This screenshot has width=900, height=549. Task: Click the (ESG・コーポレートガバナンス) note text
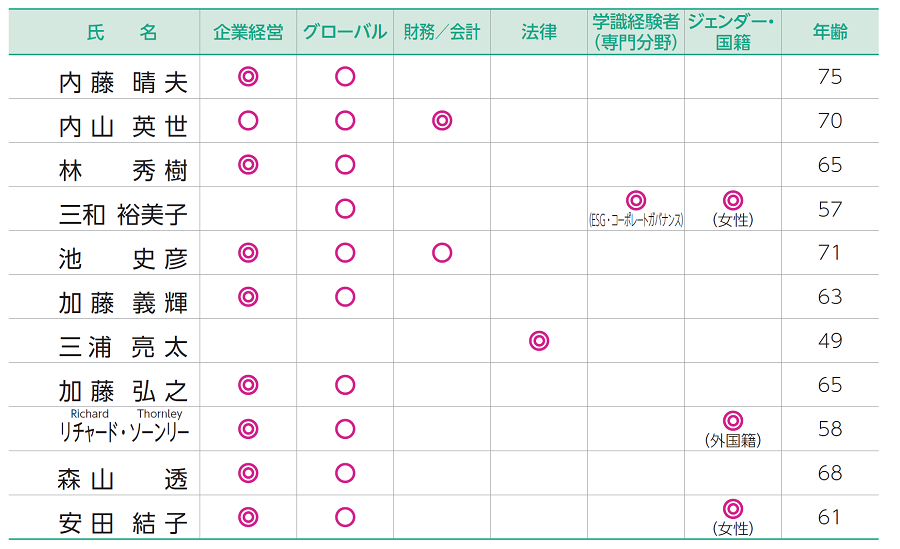636,220
